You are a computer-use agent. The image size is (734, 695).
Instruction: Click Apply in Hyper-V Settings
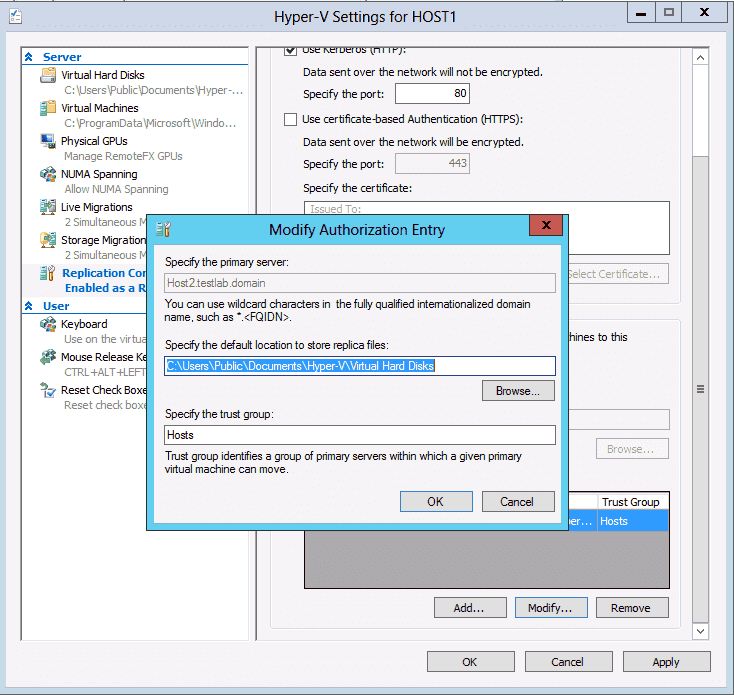(667, 662)
